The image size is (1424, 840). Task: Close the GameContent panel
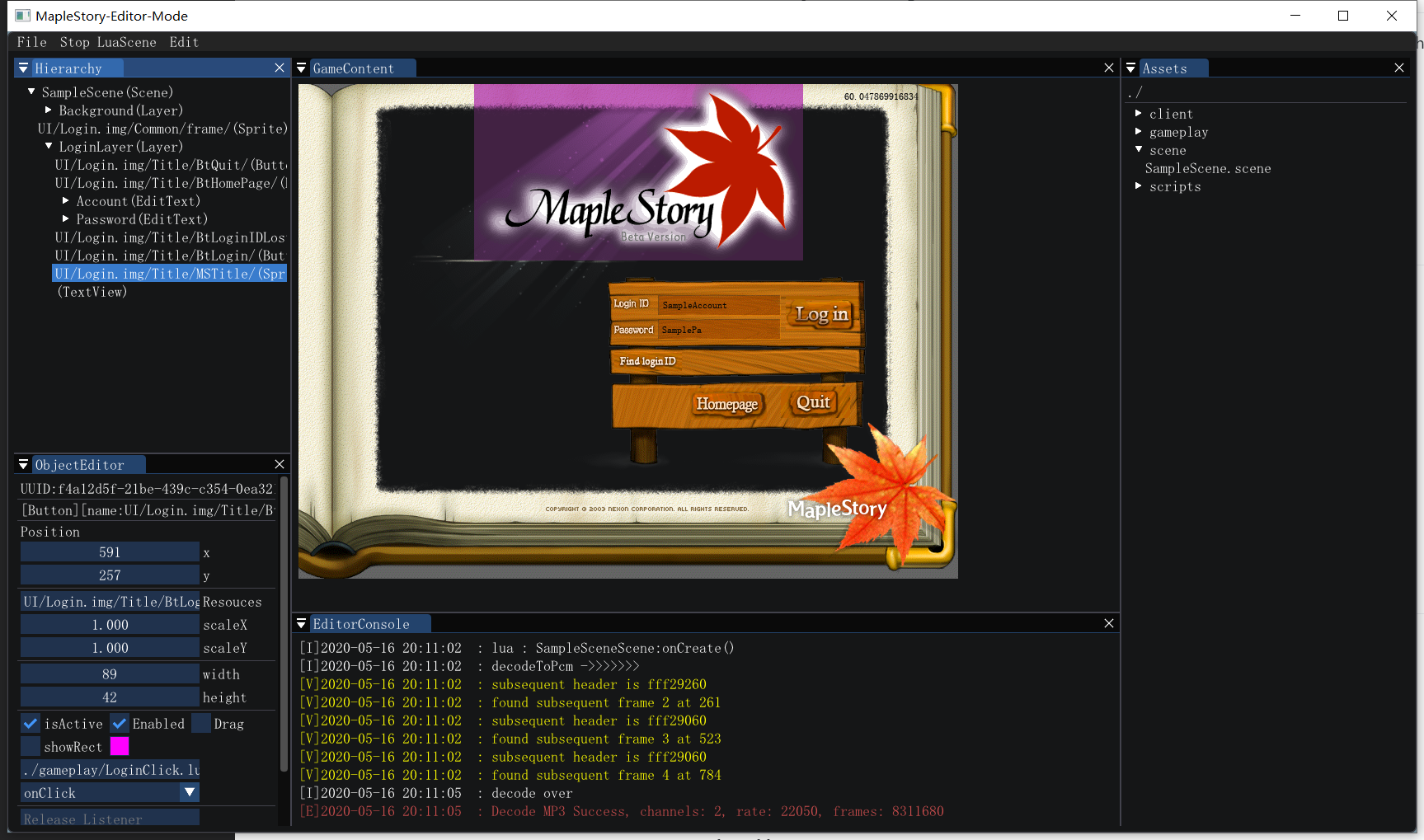[1109, 68]
